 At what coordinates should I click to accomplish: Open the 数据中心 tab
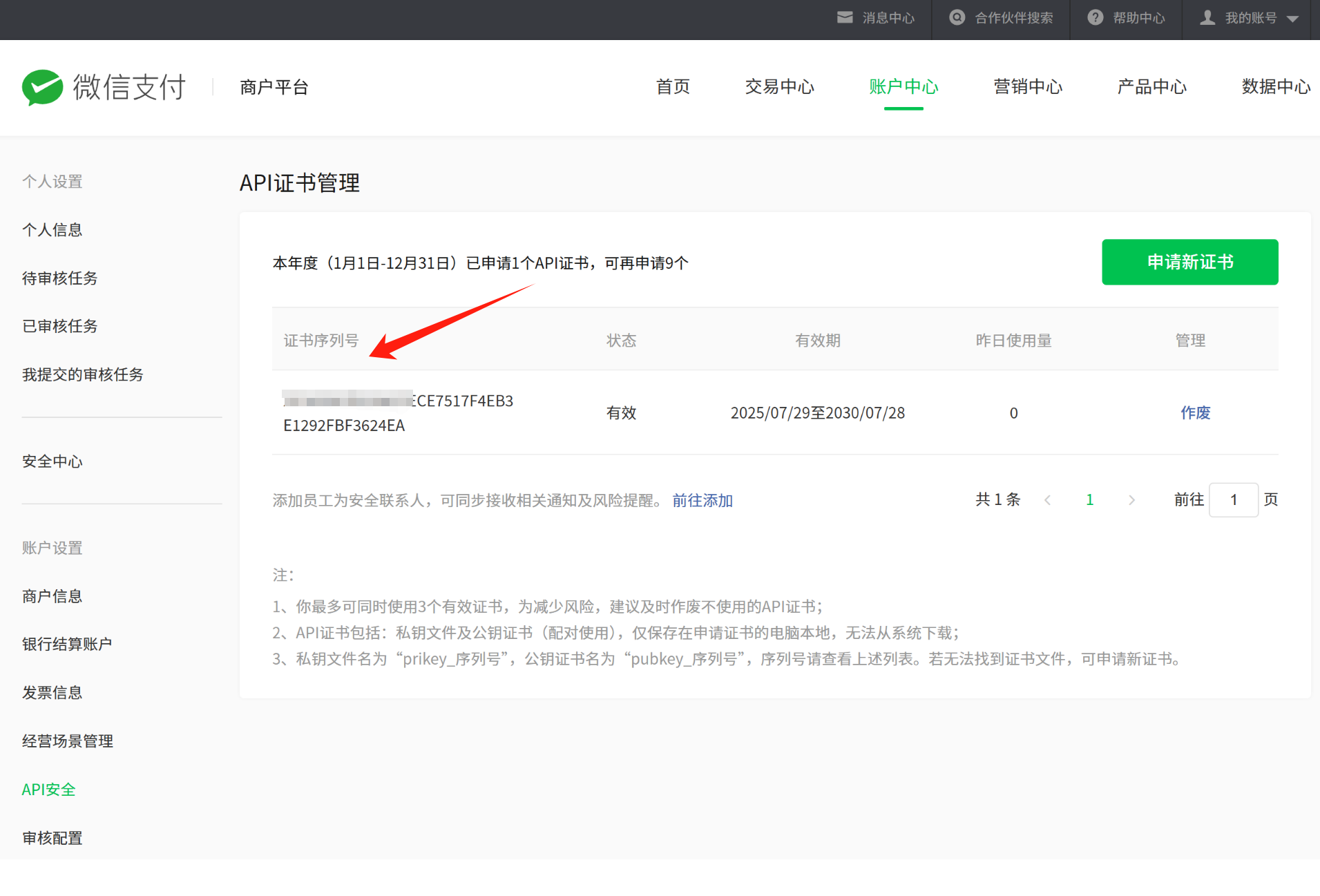click(1276, 87)
